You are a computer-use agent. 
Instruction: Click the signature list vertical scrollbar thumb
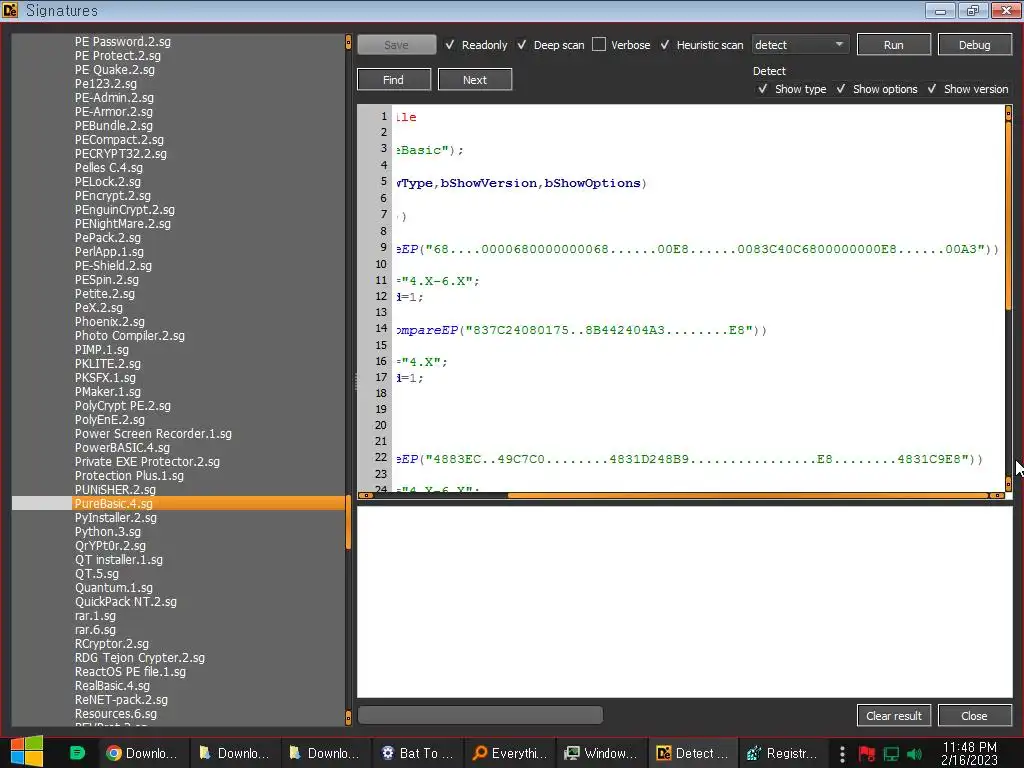pyautogui.click(x=348, y=522)
